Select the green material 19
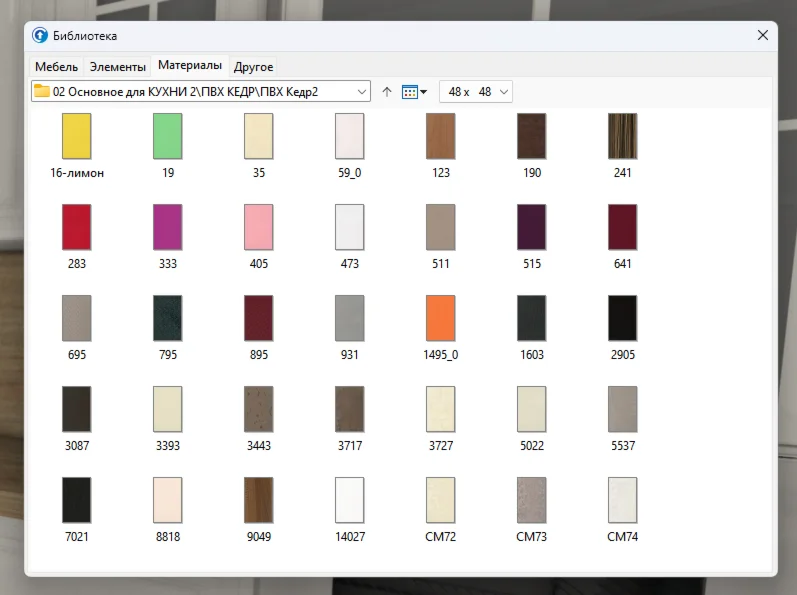This screenshot has width=797, height=595. [x=168, y=136]
